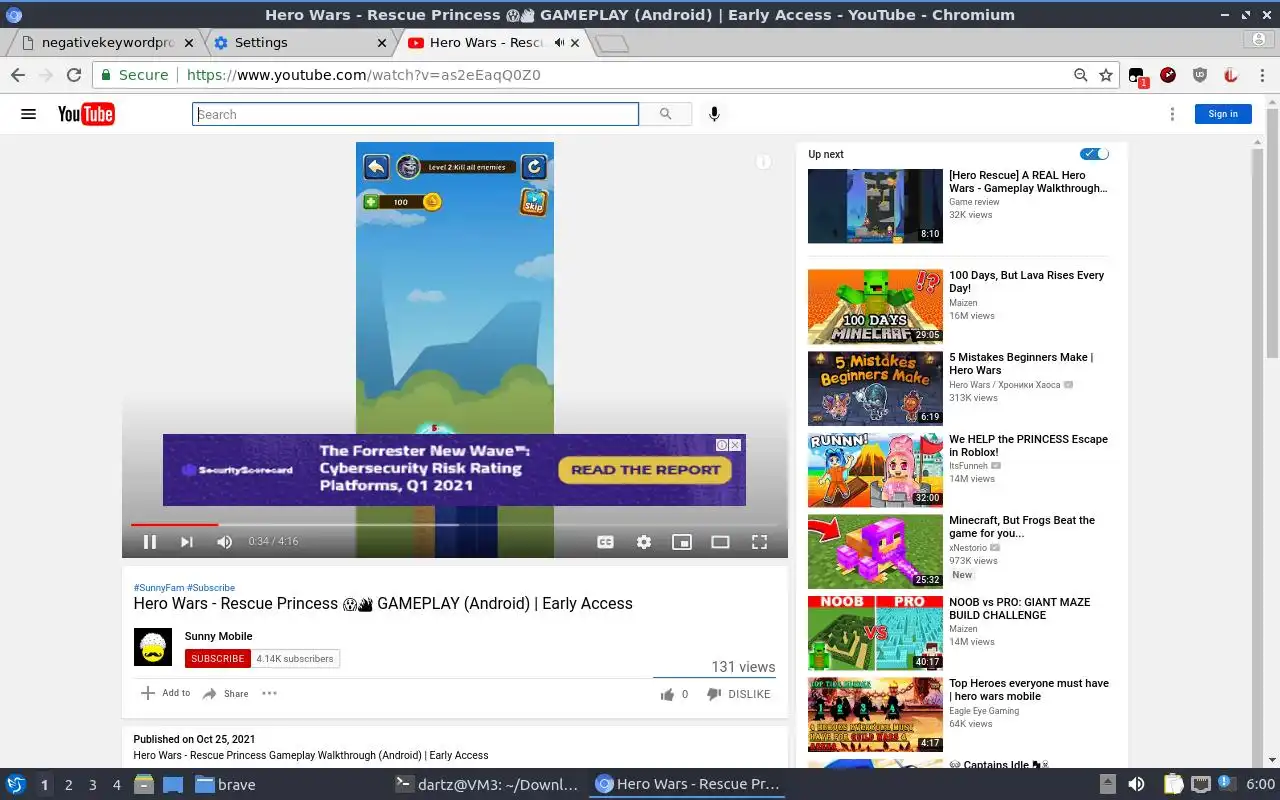1280x800 pixels.
Task: Open a new browser tab
Action: click(611, 43)
